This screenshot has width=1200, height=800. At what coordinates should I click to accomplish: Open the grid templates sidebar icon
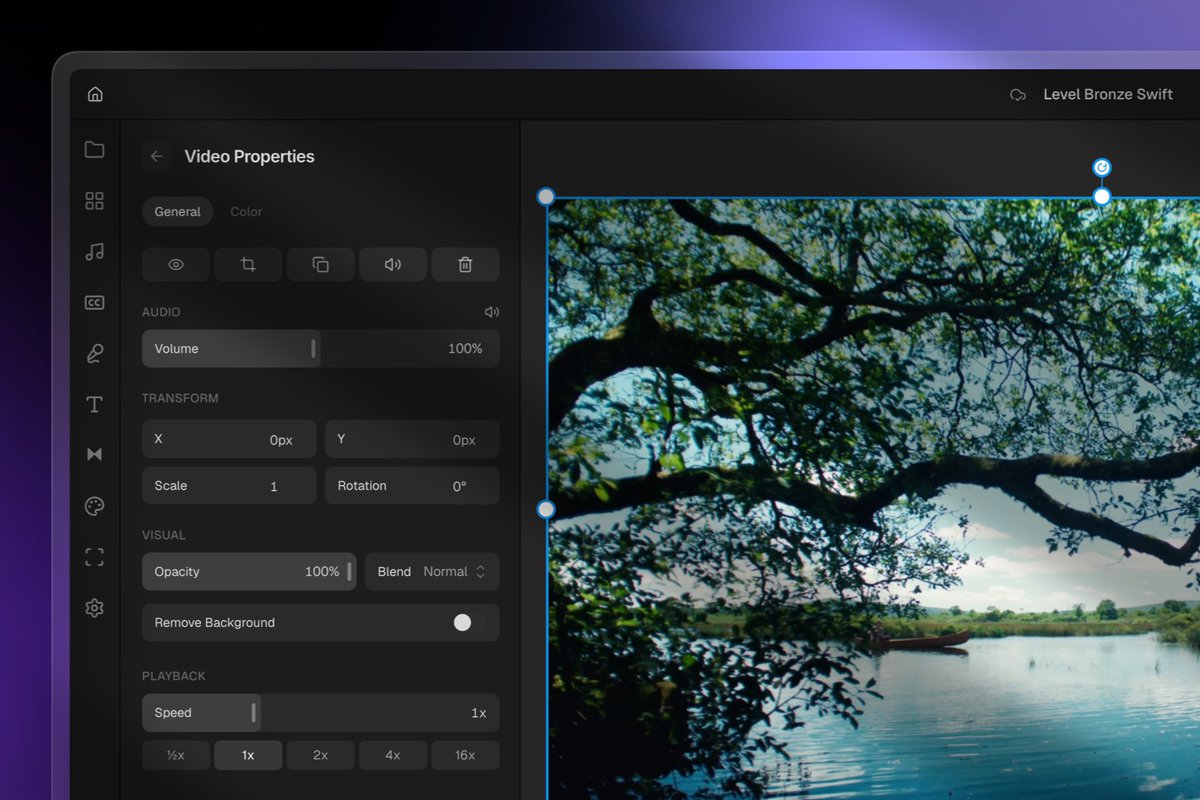(x=94, y=201)
